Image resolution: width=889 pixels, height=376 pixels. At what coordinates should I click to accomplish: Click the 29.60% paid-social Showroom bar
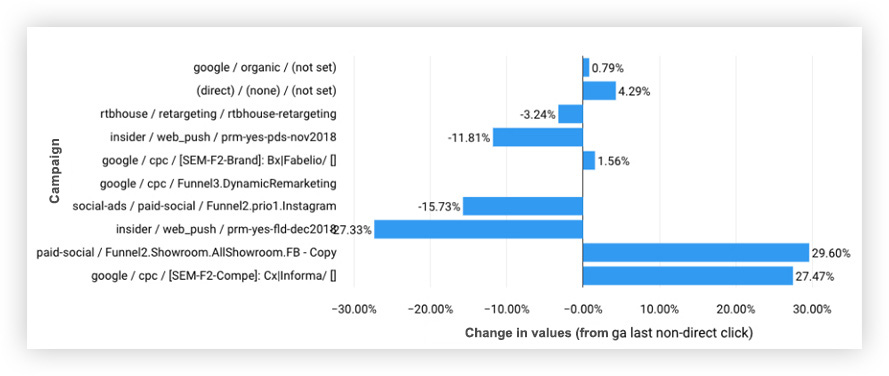coord(696,252)
